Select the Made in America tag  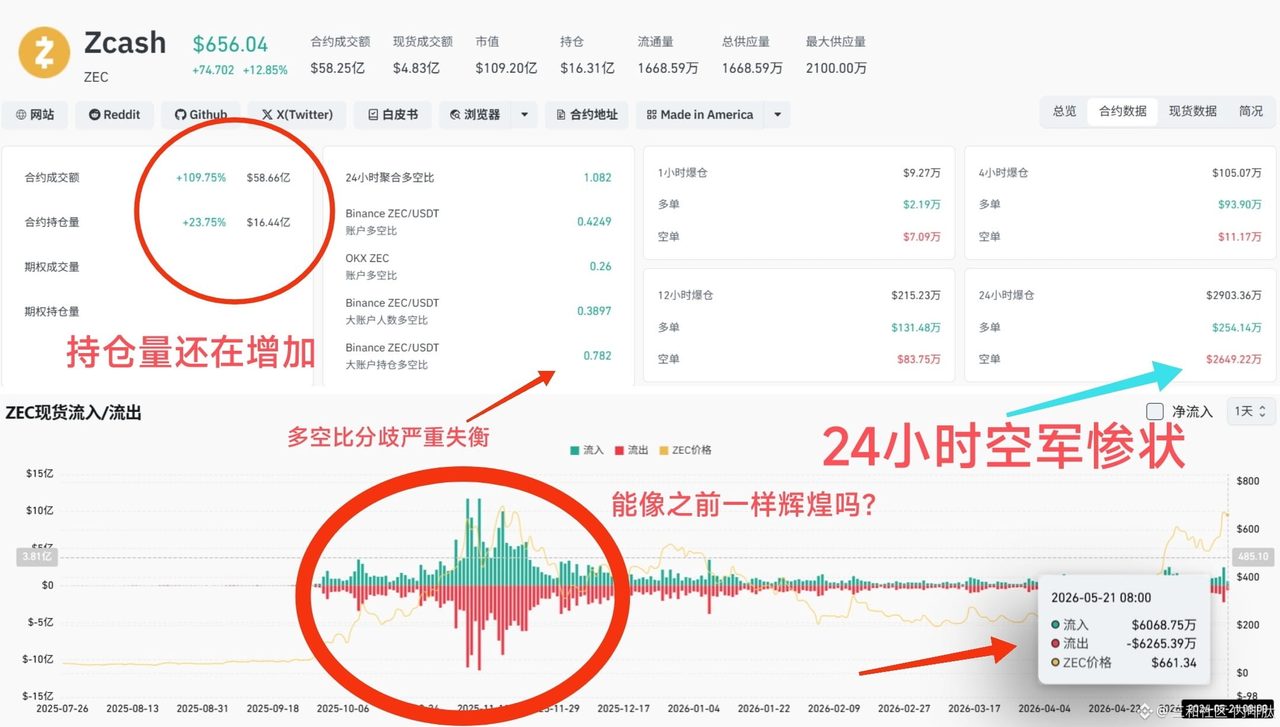pos(700,115)
